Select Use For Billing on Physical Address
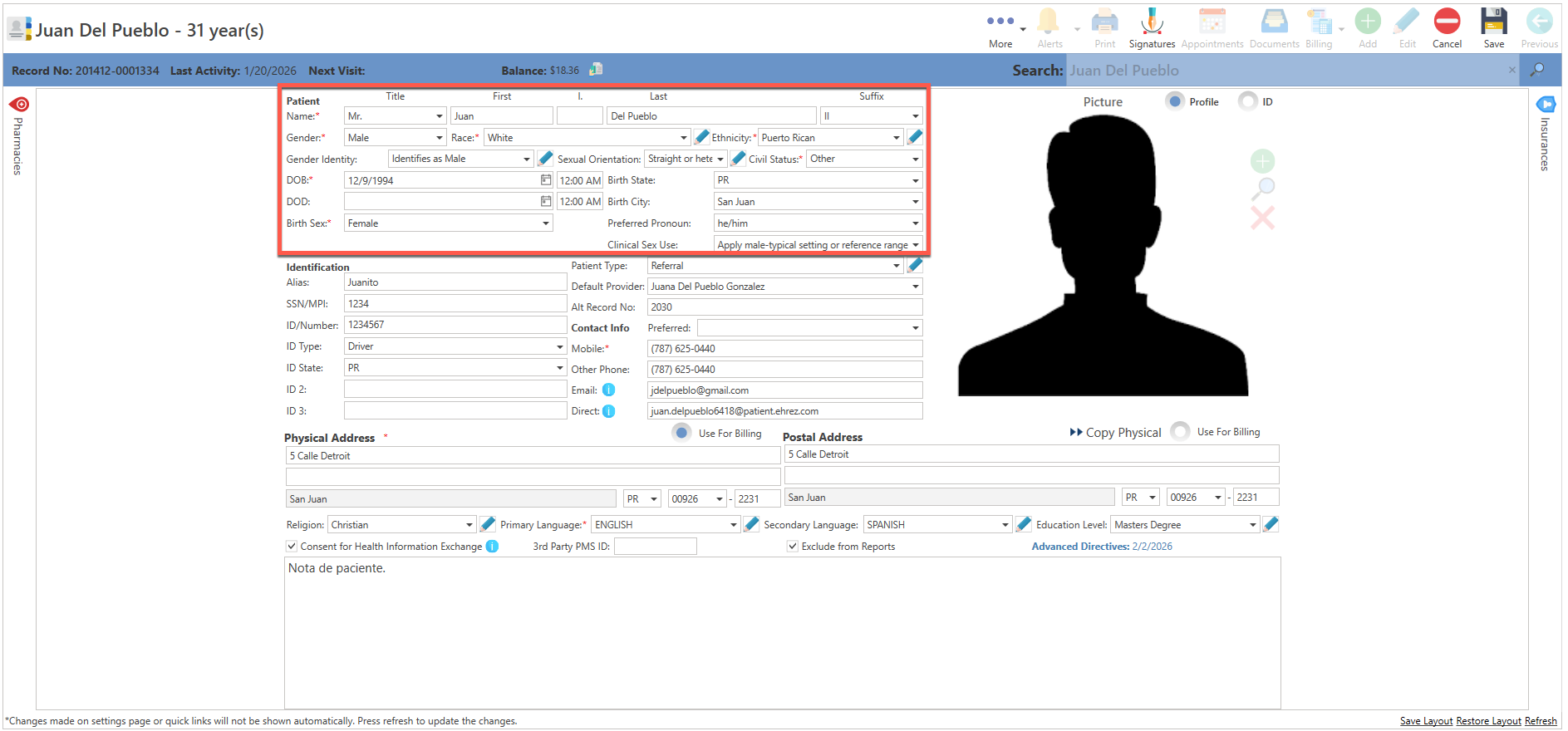 [681, 433]
